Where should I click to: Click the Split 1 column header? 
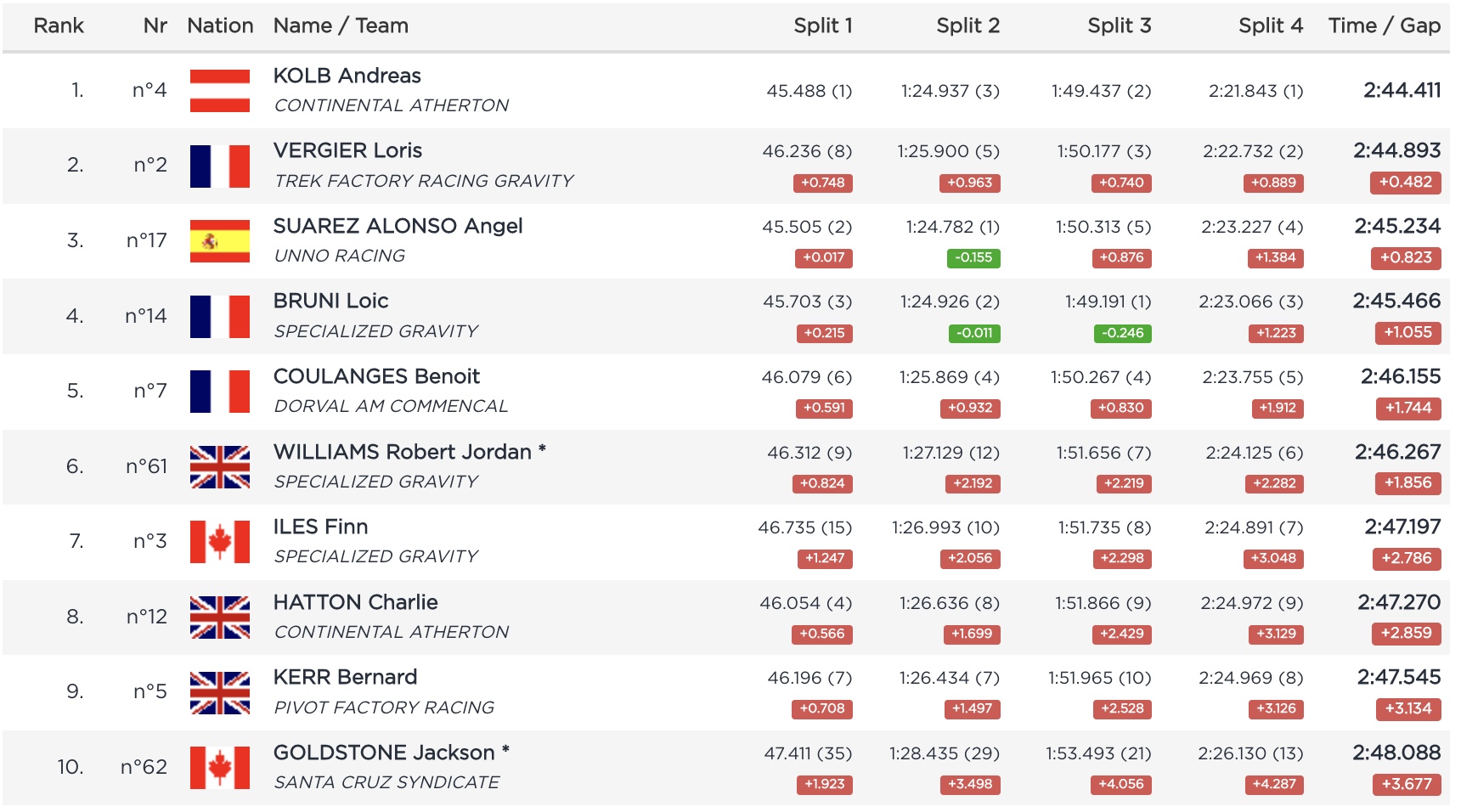822,25
